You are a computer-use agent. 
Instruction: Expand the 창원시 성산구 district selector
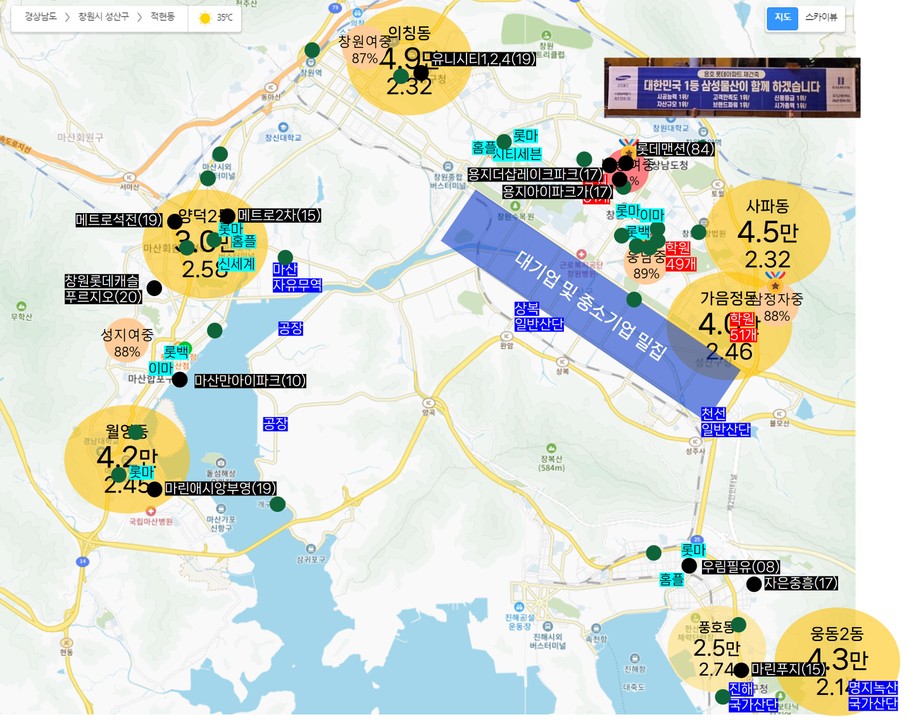[104, 18]
